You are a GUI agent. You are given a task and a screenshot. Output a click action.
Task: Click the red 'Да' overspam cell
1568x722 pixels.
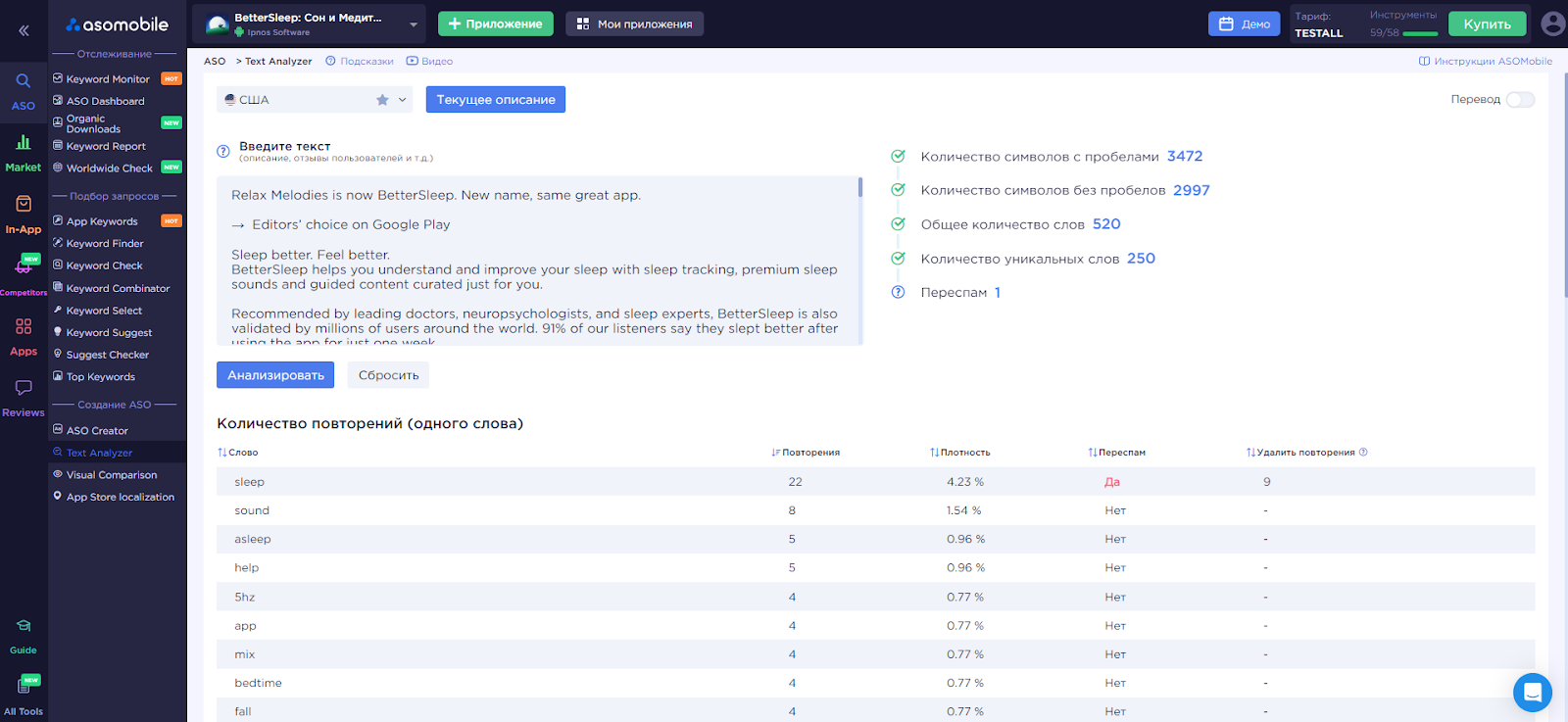pos(1112,482)
